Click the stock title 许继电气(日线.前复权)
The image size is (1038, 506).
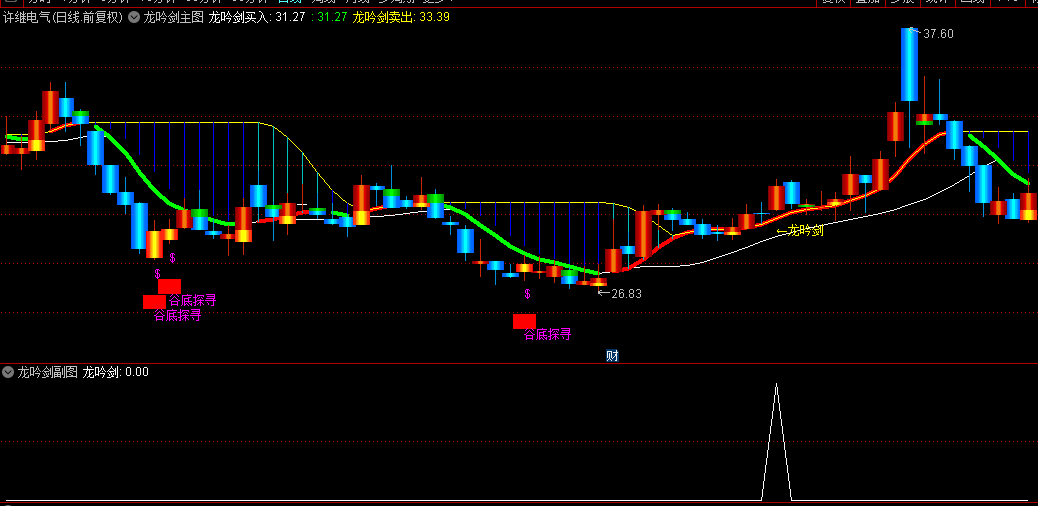click(x=64, y=18)
